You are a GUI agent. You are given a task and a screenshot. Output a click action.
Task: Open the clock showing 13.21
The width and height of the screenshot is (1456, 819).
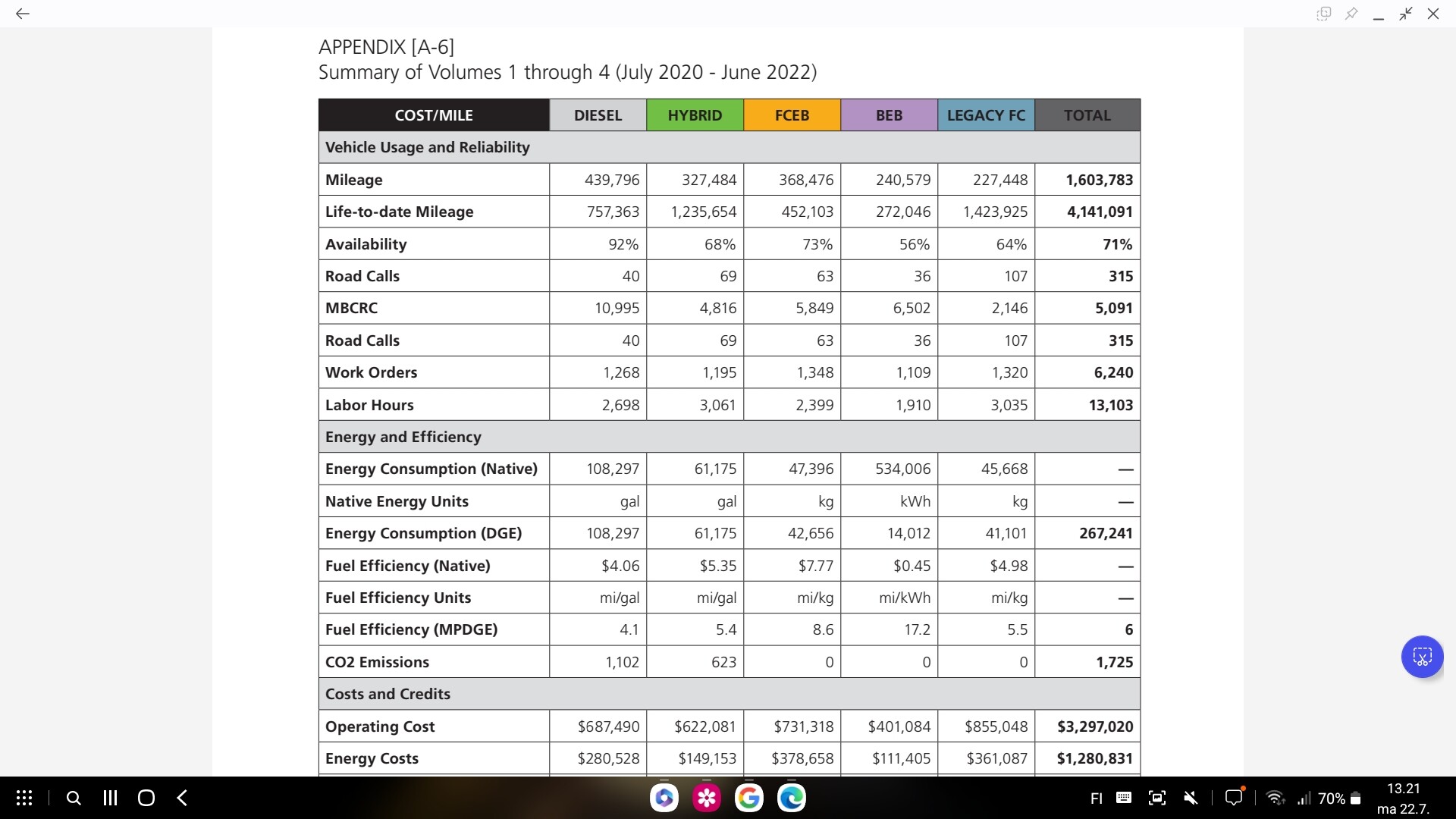(x=1404, y=789)
